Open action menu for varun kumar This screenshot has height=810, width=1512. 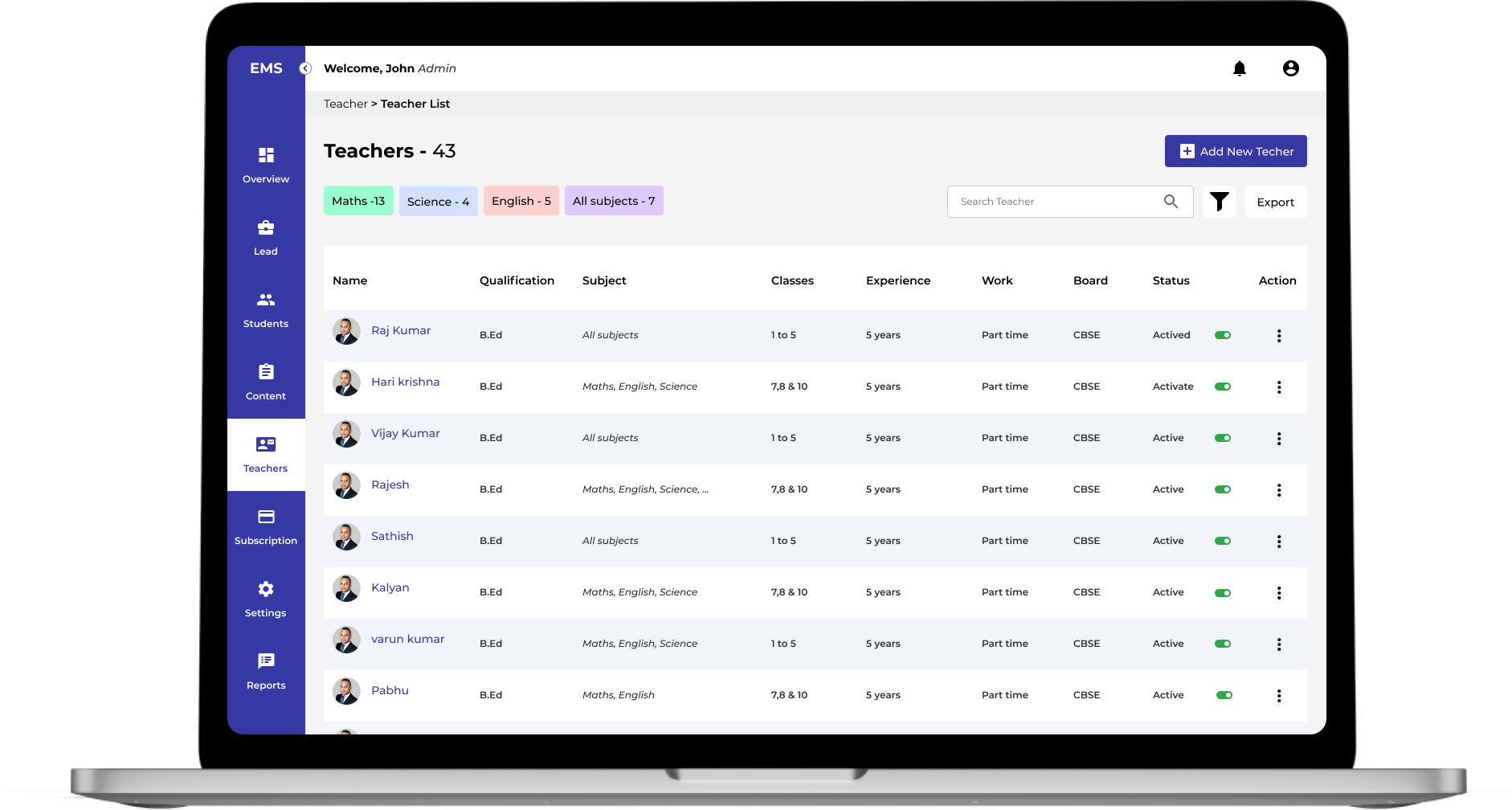coord(1279,644)
